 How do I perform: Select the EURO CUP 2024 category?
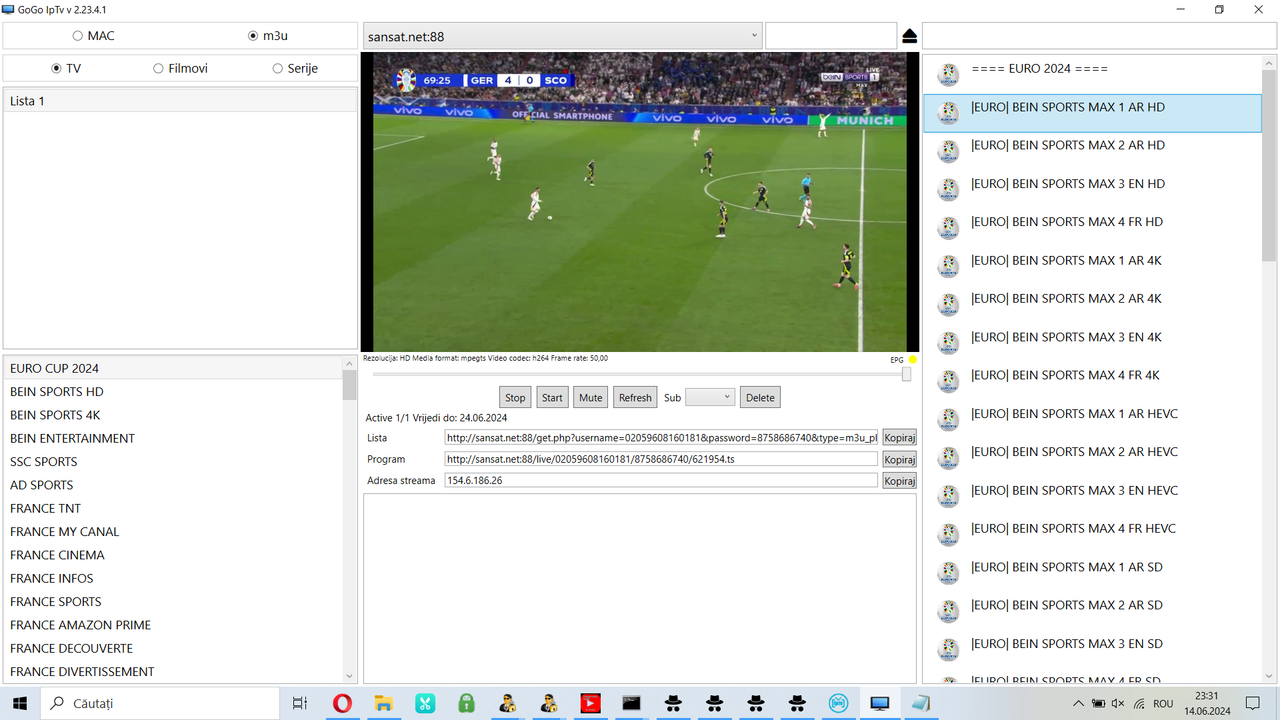pos(173,368)
